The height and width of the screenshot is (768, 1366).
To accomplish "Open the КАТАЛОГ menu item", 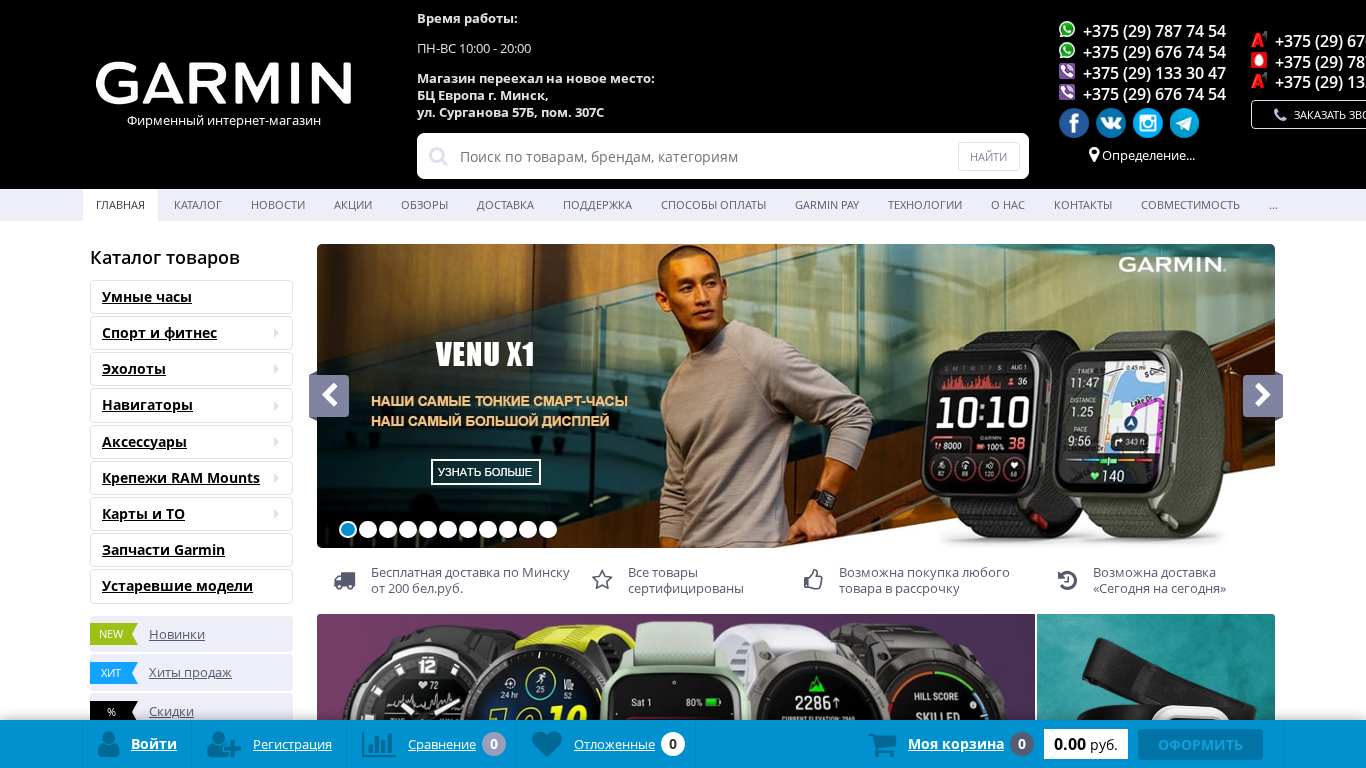I will tap(198, 205).
